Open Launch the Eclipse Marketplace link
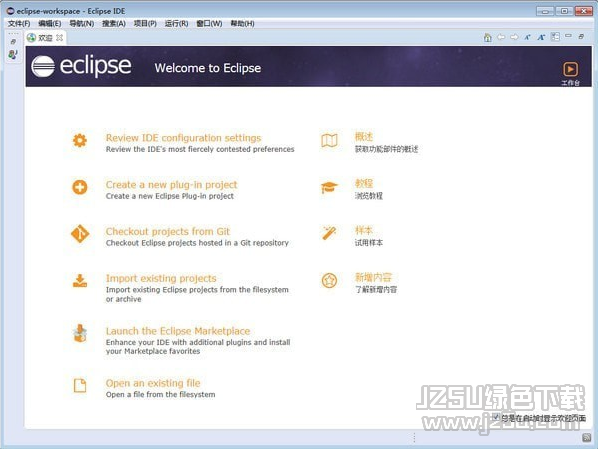598x449 pixels. pyautogui.click(x=178, y=331)
